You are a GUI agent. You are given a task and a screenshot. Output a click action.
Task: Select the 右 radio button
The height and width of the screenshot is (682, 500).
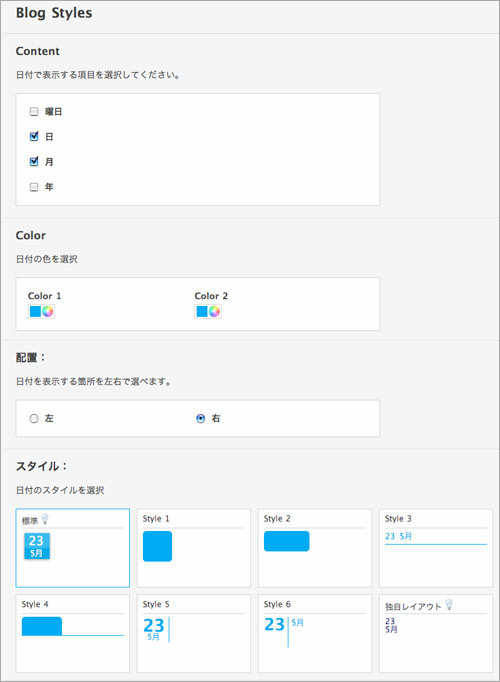coord(200,418)
